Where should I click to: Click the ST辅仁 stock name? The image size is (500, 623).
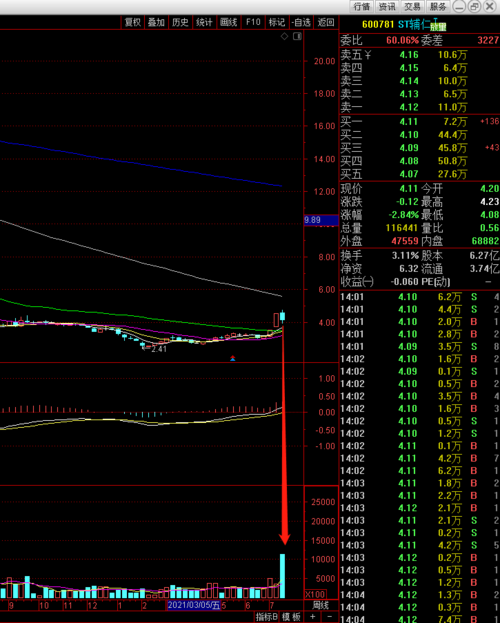click(414, 24)
